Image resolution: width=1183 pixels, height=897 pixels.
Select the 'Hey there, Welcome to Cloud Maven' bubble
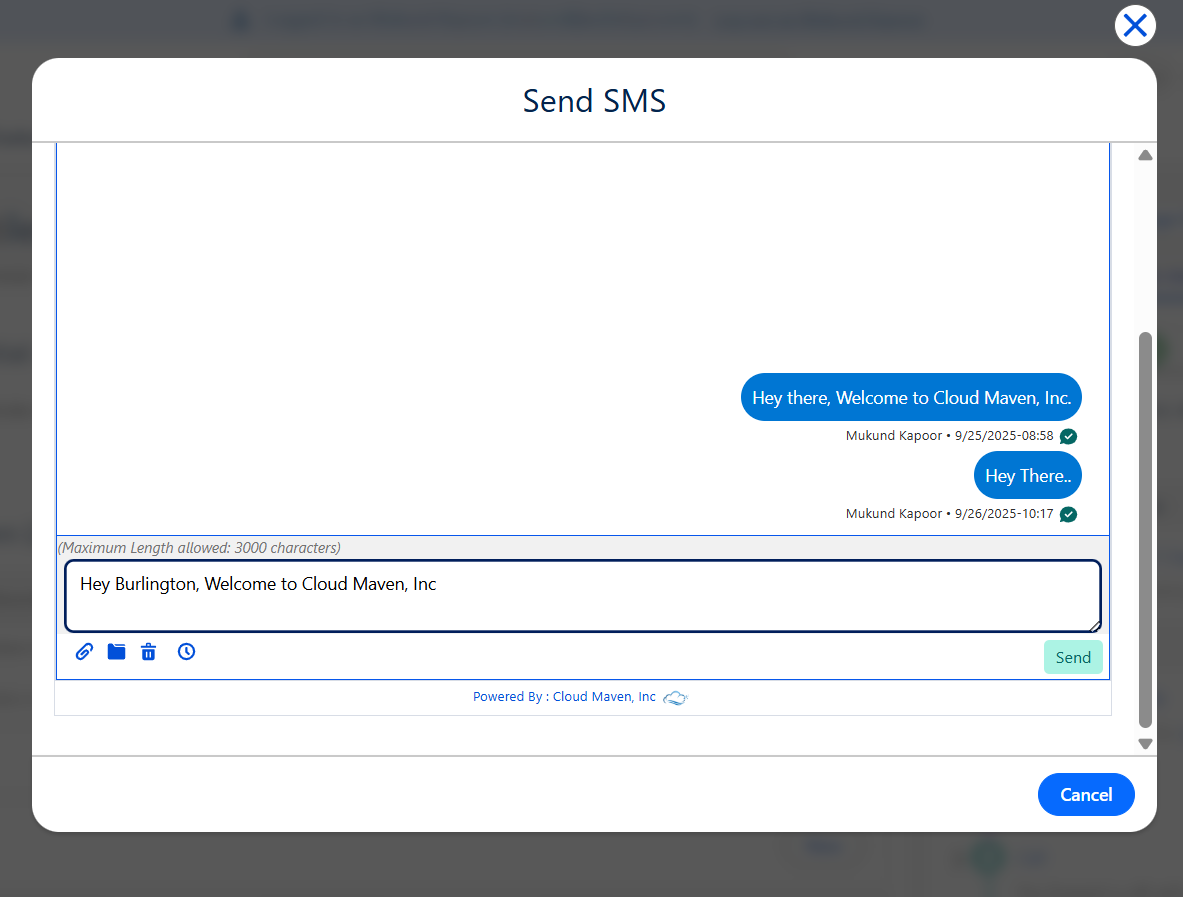[x=911, y=397]
